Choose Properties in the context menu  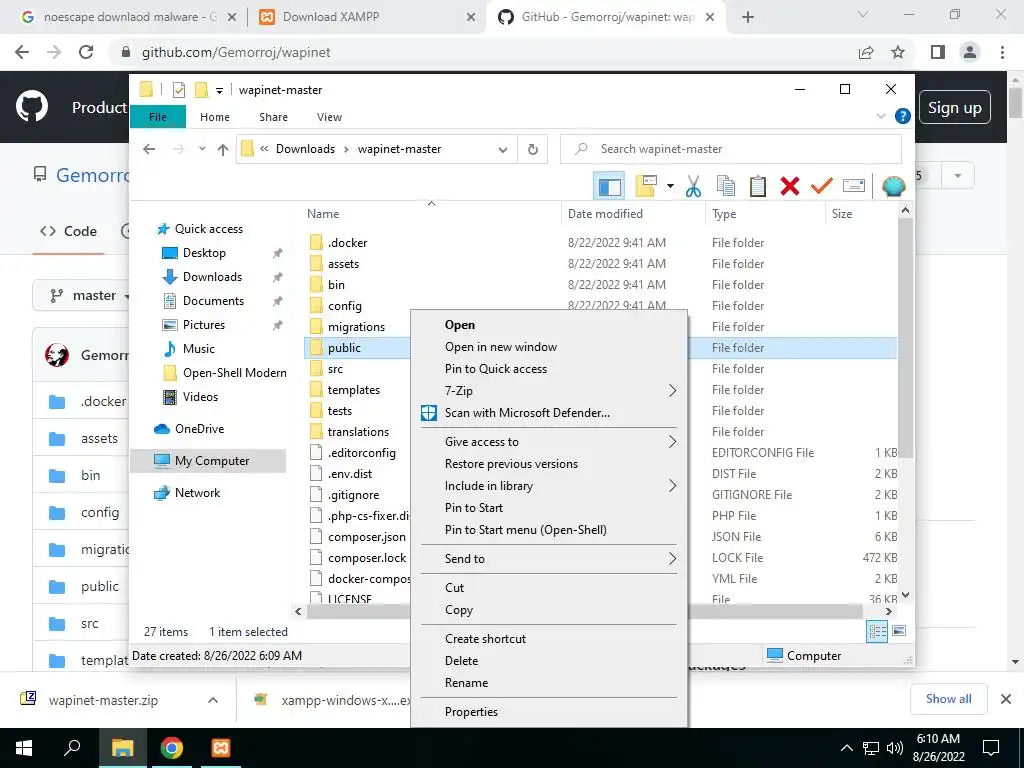[x=549, y=712]
